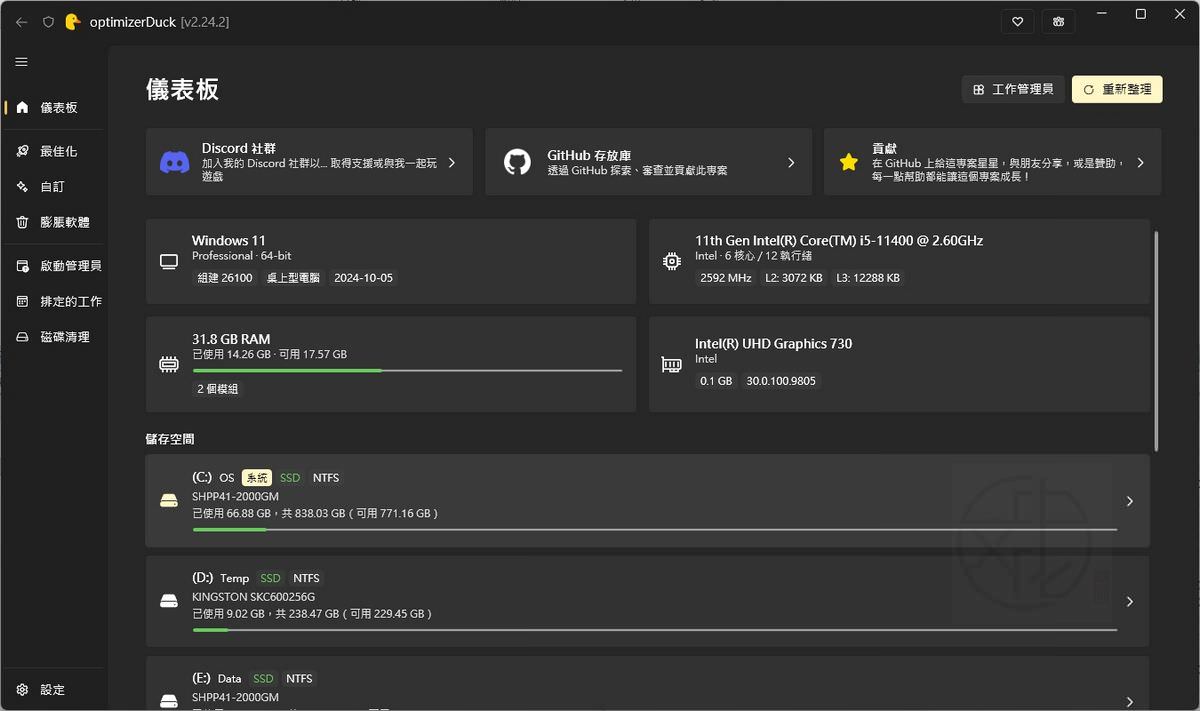Click the optimizerDuck duck logo
The width and height of the screenshot is (1200, 711).
pos(72,21)
